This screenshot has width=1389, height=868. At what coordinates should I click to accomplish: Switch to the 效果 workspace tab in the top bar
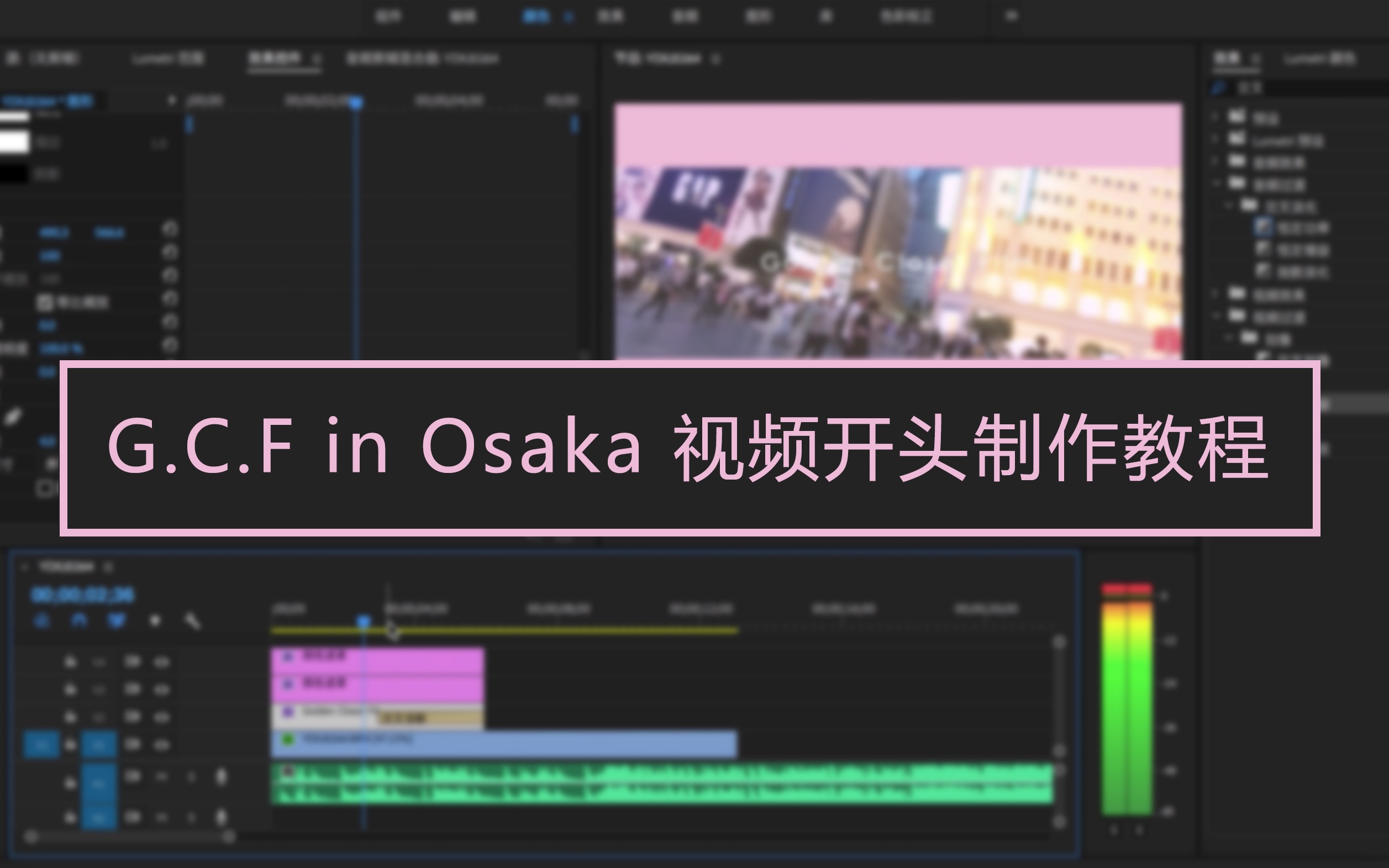pyautogui.click(x=609, y=16)
